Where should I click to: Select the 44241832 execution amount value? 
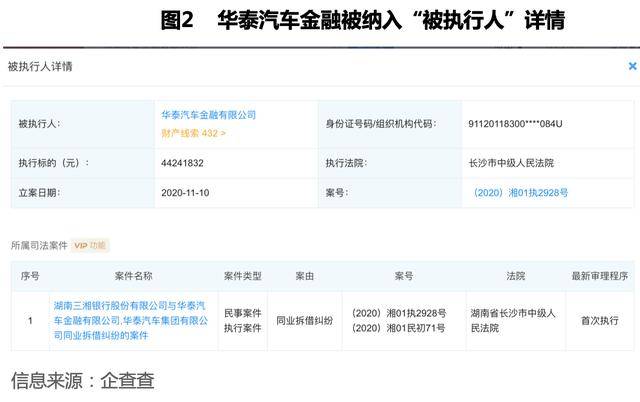[182, 163]
